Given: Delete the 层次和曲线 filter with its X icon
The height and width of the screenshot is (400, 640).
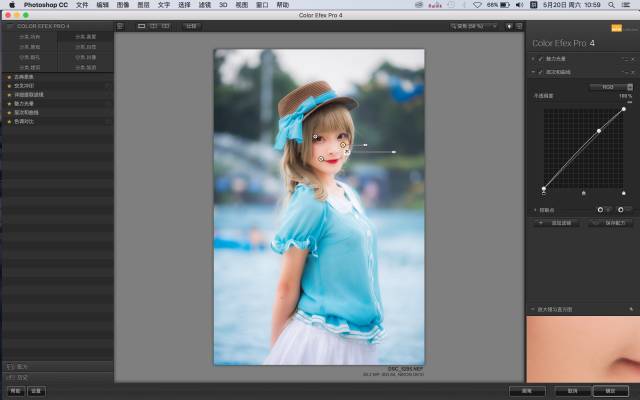Looking at the screenshot, I should 633,72.
